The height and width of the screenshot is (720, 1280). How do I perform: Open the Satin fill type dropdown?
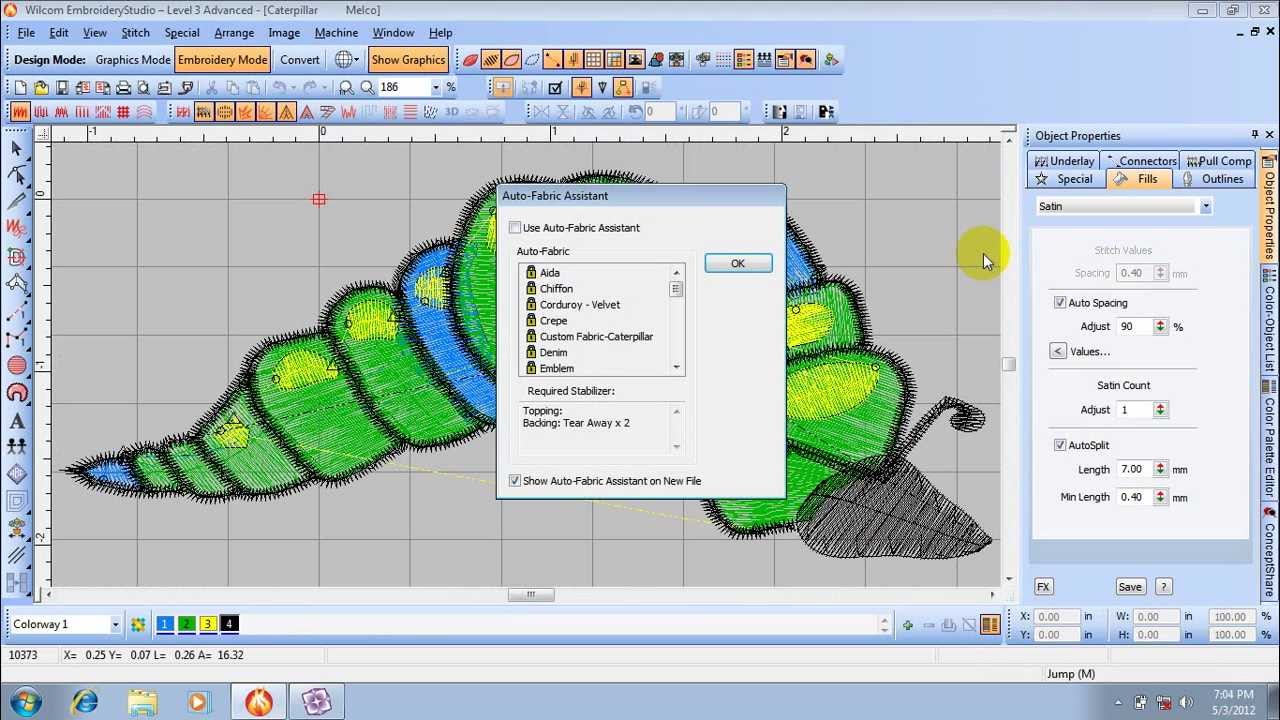[1205, 207]
